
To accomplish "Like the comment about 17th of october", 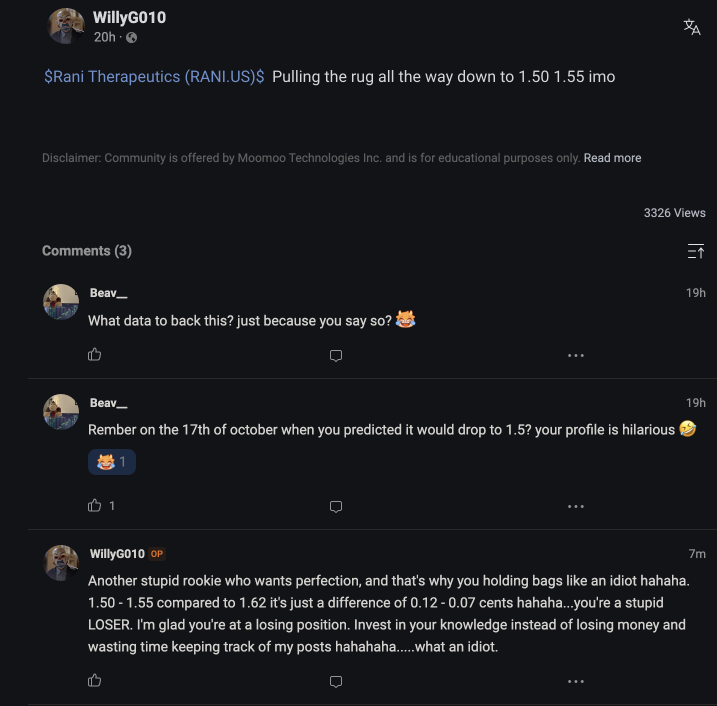I will pos(95,506).
